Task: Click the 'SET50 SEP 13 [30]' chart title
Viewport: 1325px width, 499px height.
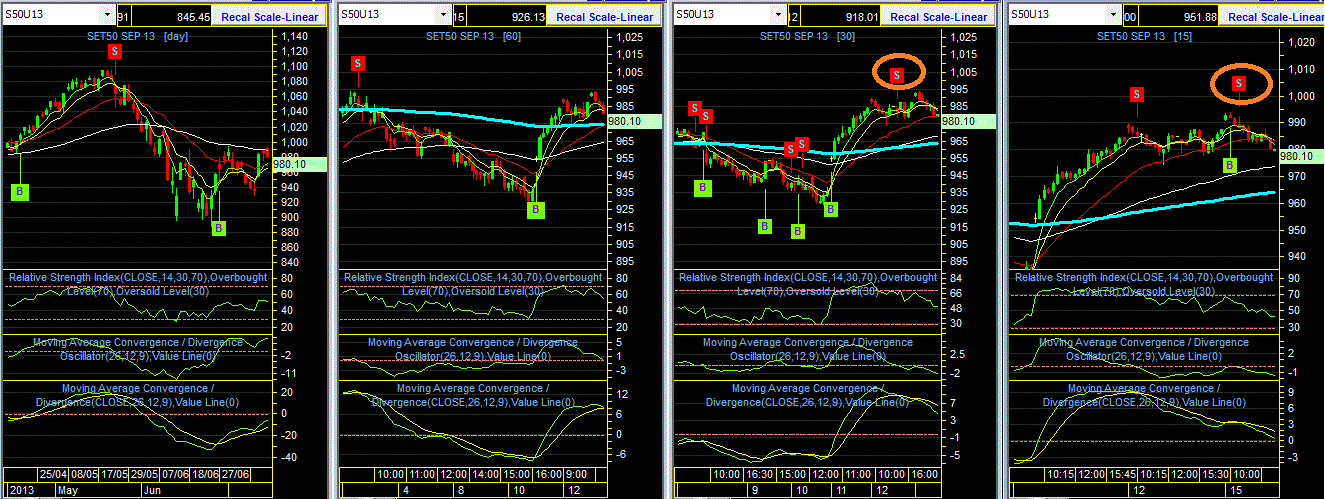Action: [808, 36]
